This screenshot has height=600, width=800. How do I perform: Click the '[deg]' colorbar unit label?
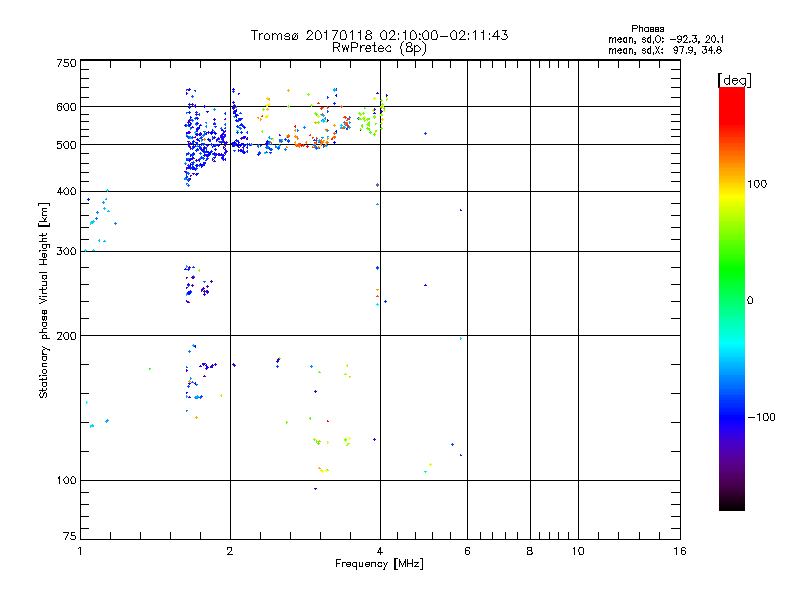coord(734,80)
